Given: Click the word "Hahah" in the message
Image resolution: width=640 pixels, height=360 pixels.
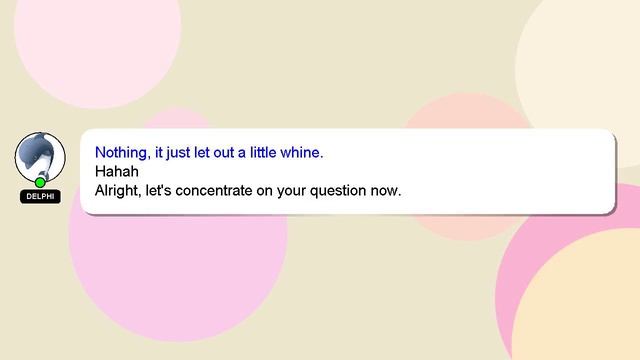Looking at the screenshot, I should pos(117,171).
